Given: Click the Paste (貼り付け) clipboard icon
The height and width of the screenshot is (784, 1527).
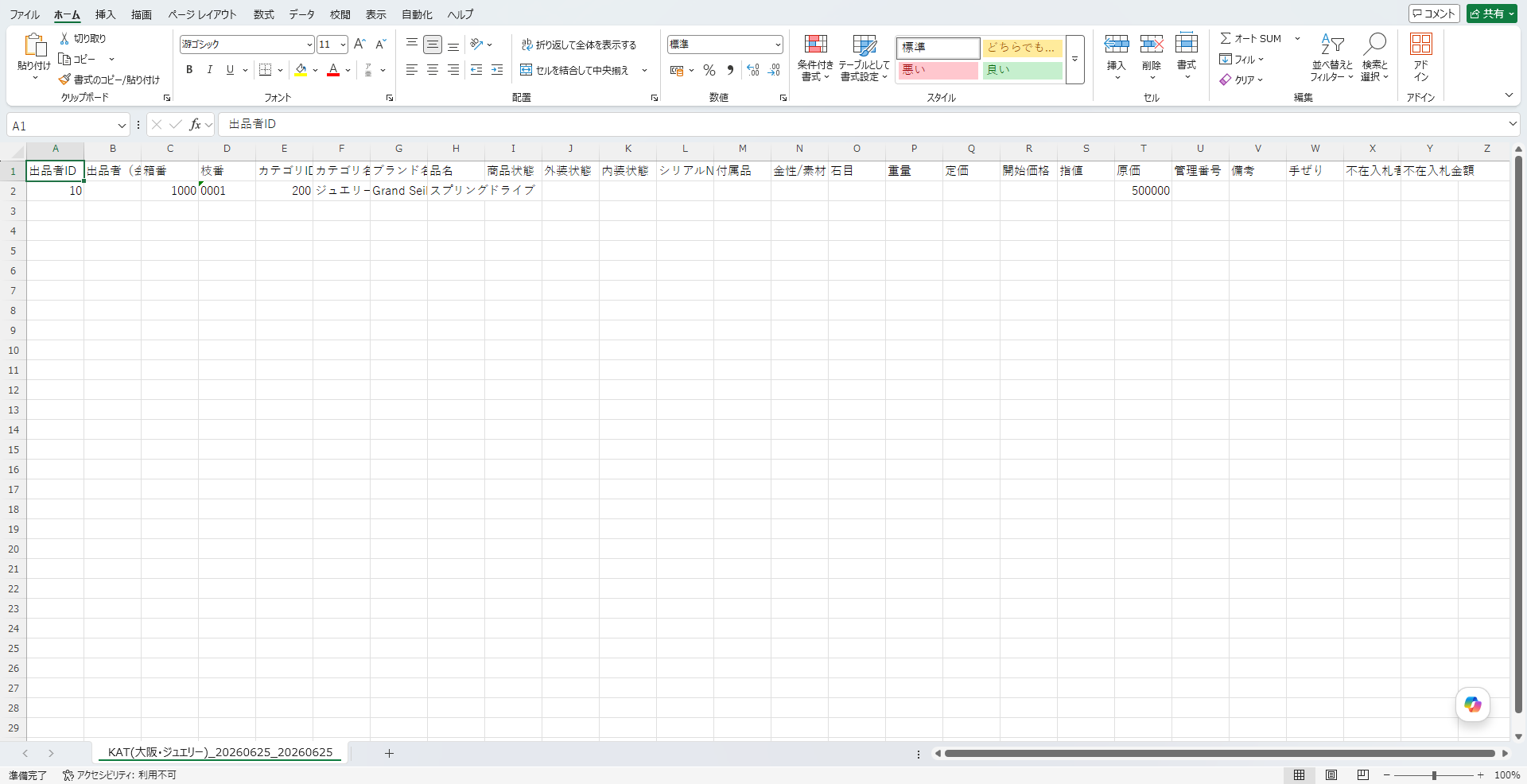Looking at the screenshot, I should click(35, 45).
